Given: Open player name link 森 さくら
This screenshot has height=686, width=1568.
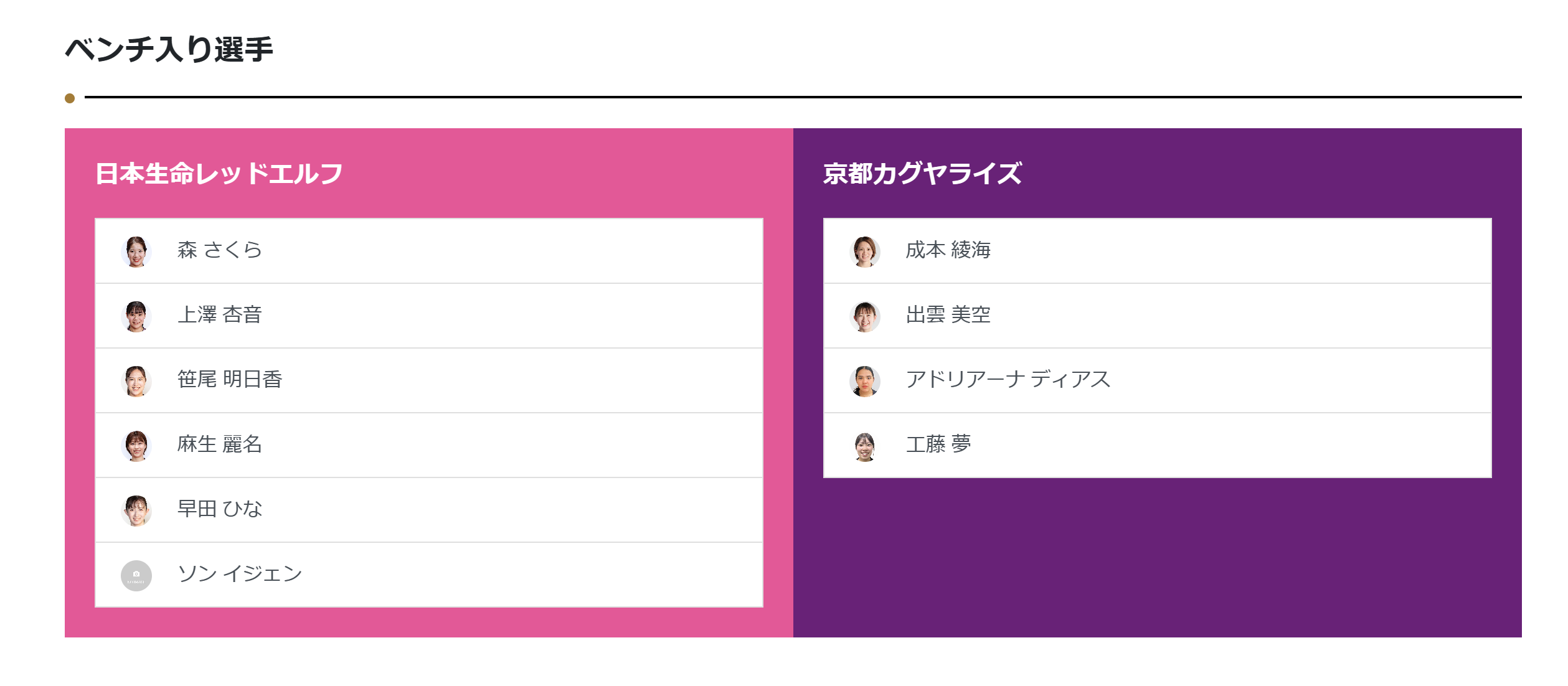Looking at the screenshot, I should point(219,250).
